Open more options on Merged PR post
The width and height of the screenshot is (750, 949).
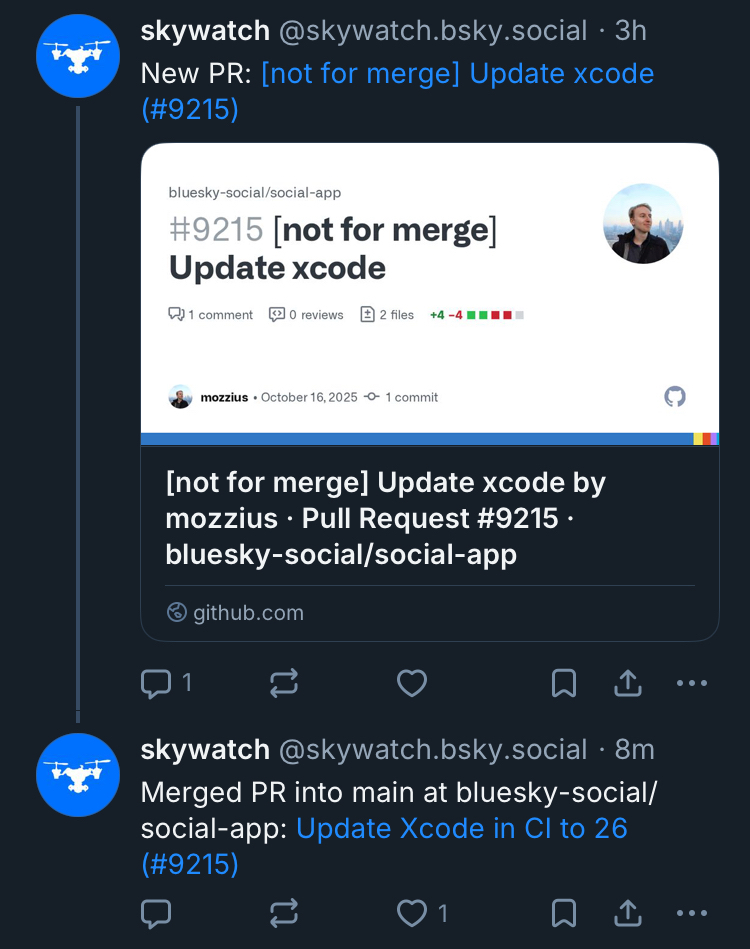point(692,912)
